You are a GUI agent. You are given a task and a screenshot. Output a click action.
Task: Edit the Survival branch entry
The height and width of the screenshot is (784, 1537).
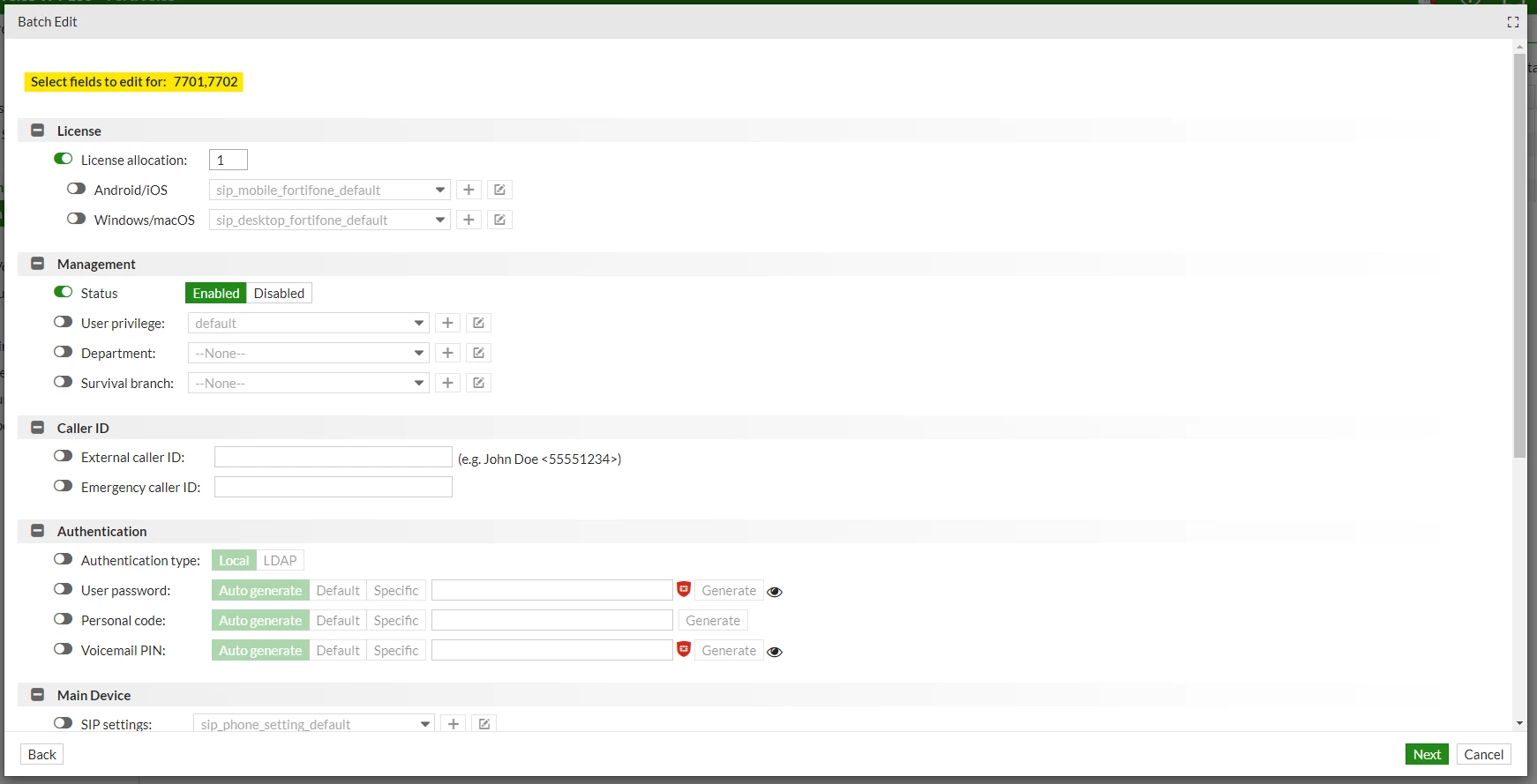click(478, 383)
